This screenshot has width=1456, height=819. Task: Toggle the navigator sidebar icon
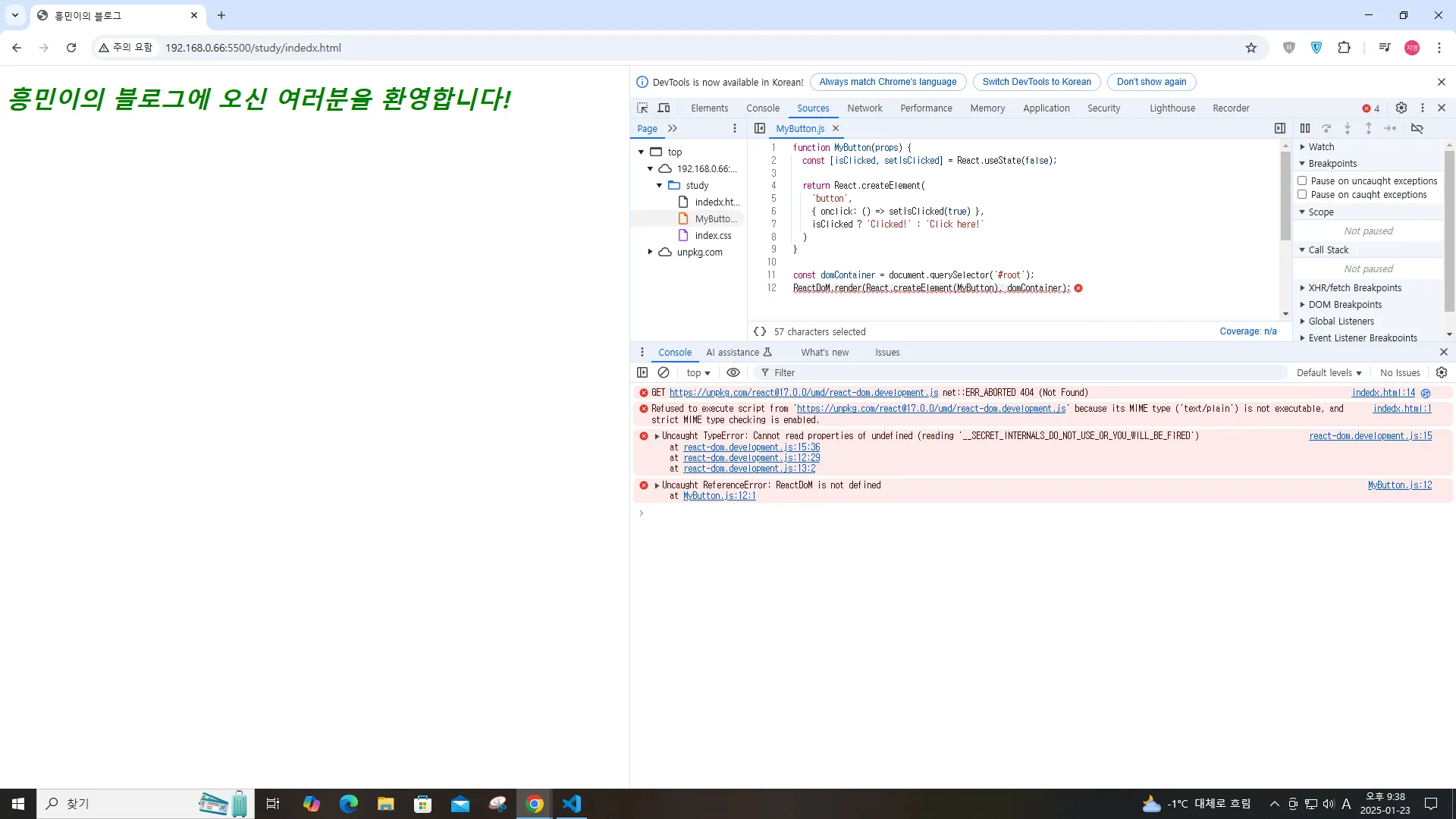[x=759, y=128]
